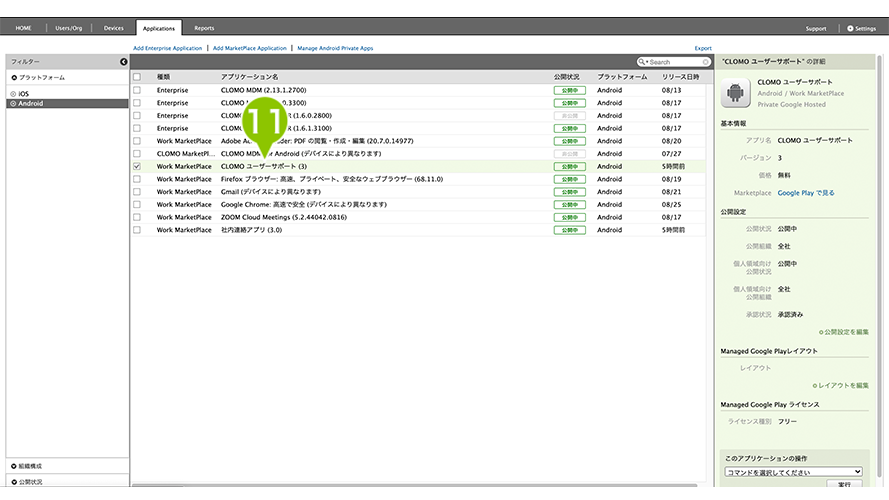Open Google Play で見る link

click(x=806, y=193)
